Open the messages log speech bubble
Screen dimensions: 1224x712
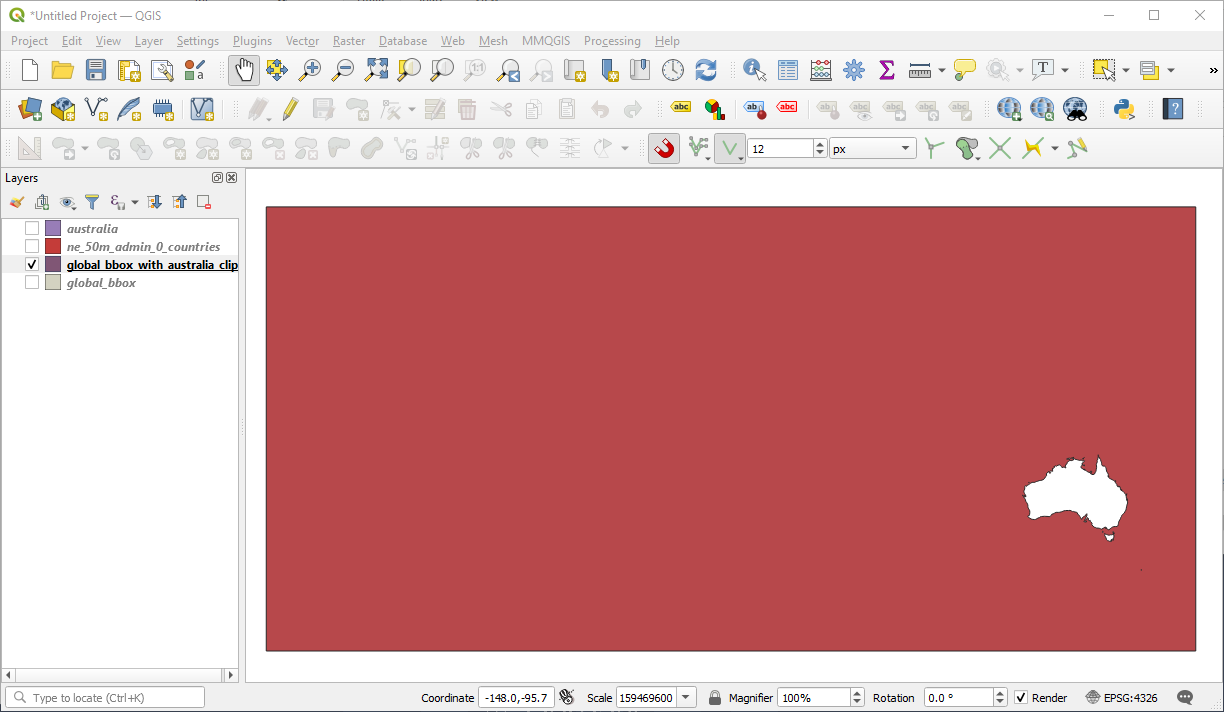pos(1186,697)
